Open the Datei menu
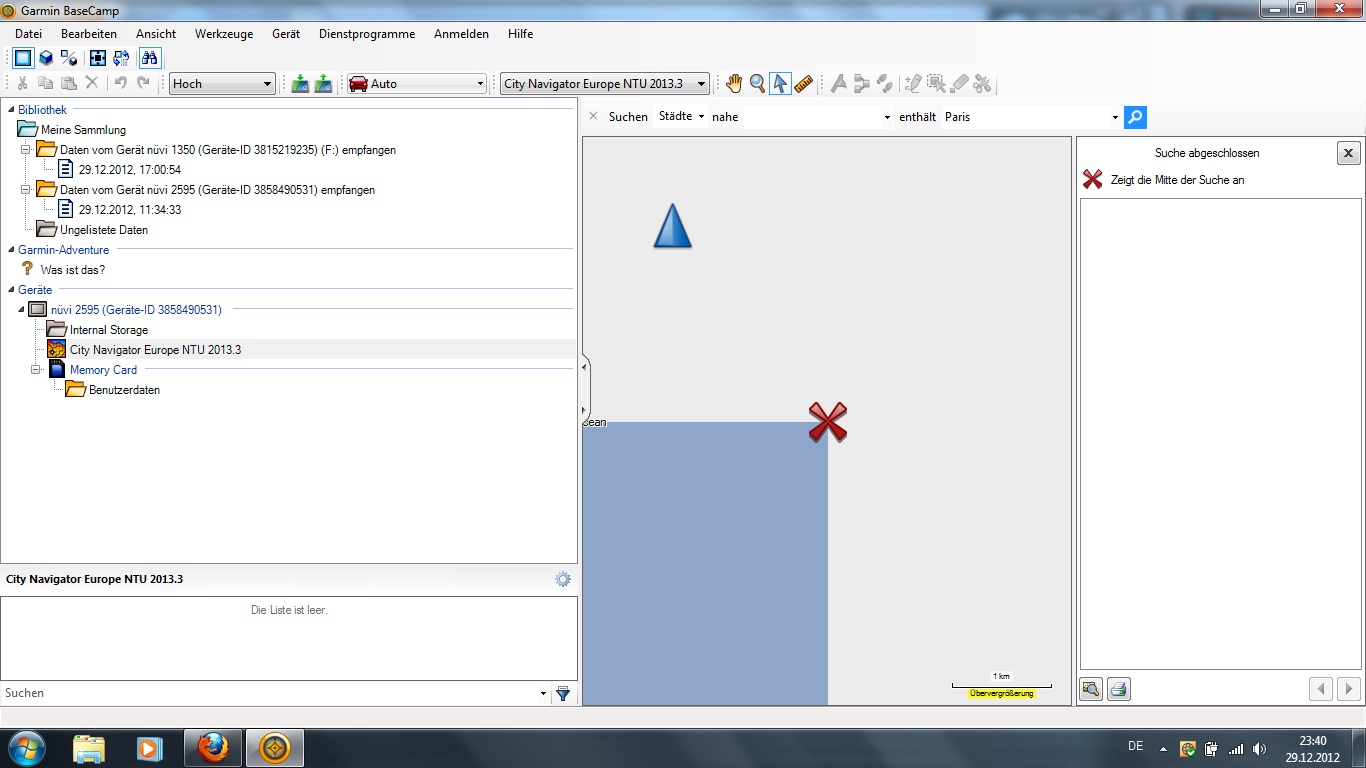This screenshot has height=768, width=1366. click(28, 34)
